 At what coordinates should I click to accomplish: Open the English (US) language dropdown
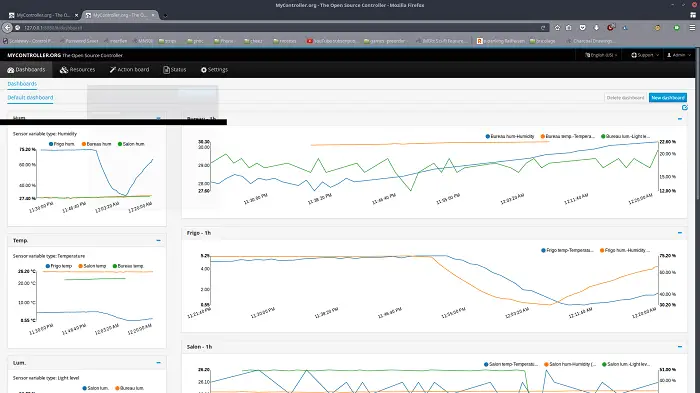601,55
